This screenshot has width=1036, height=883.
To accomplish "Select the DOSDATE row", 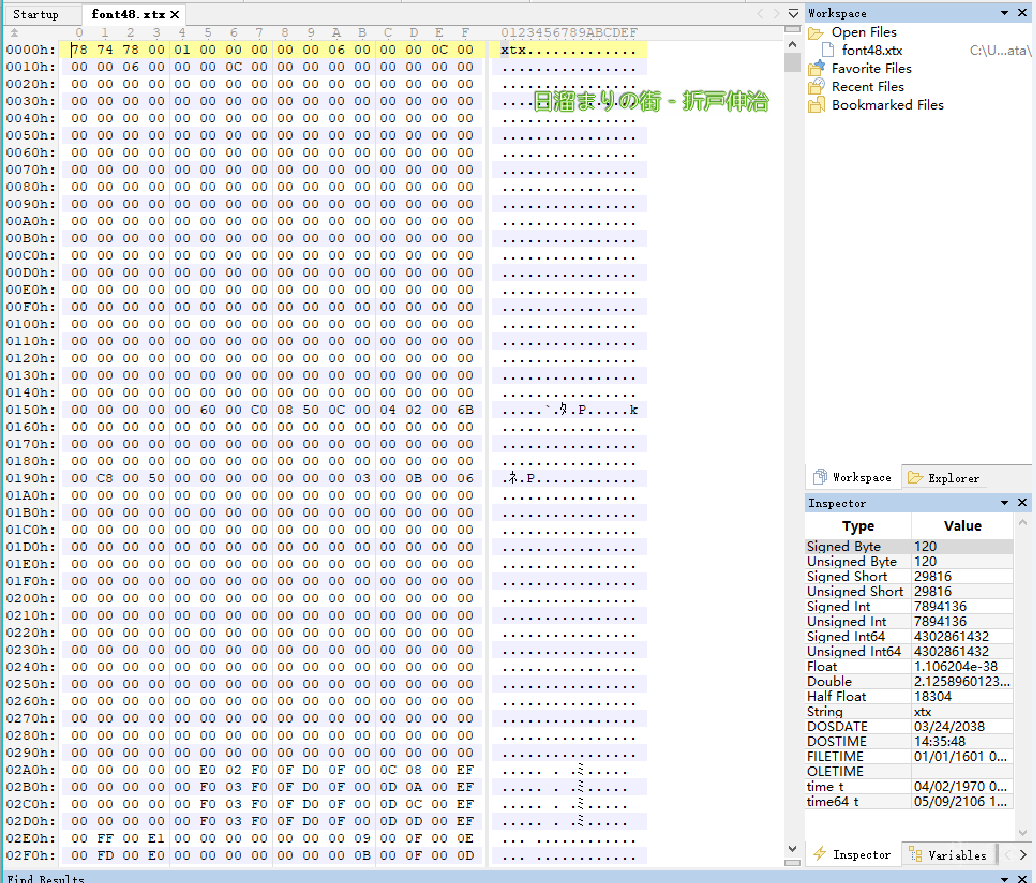I will tap(909, 726).
